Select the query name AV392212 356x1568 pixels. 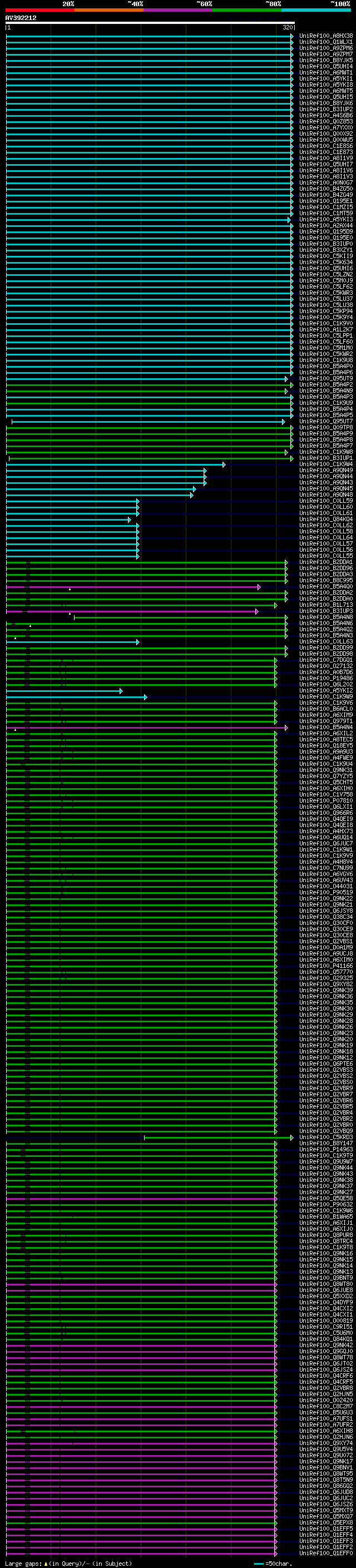[x=21, y=18]
